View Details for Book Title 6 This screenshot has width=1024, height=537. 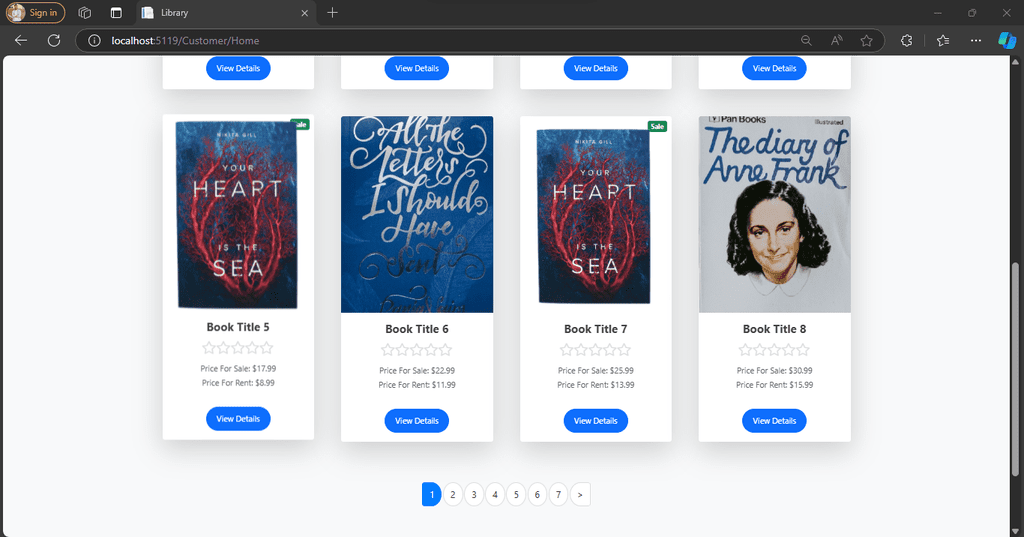[417, 421]
